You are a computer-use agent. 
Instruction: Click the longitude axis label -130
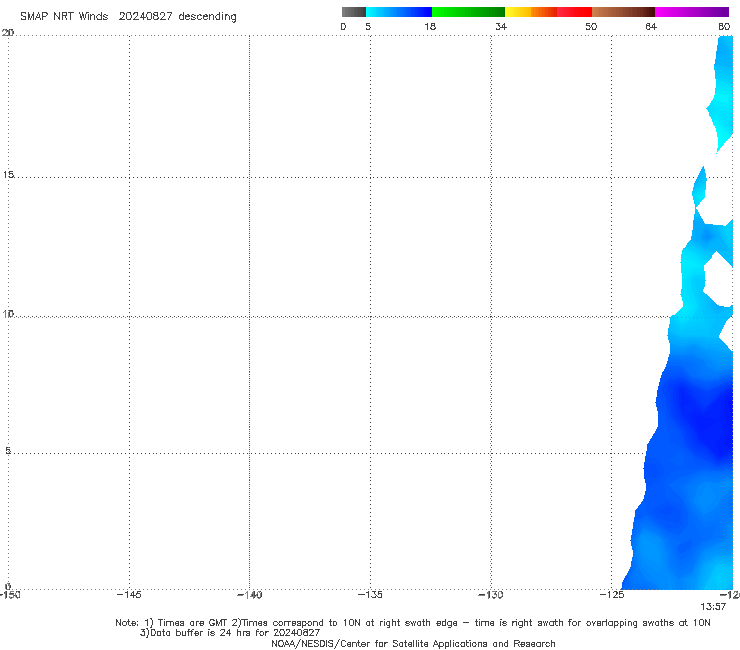click(491, 595)
